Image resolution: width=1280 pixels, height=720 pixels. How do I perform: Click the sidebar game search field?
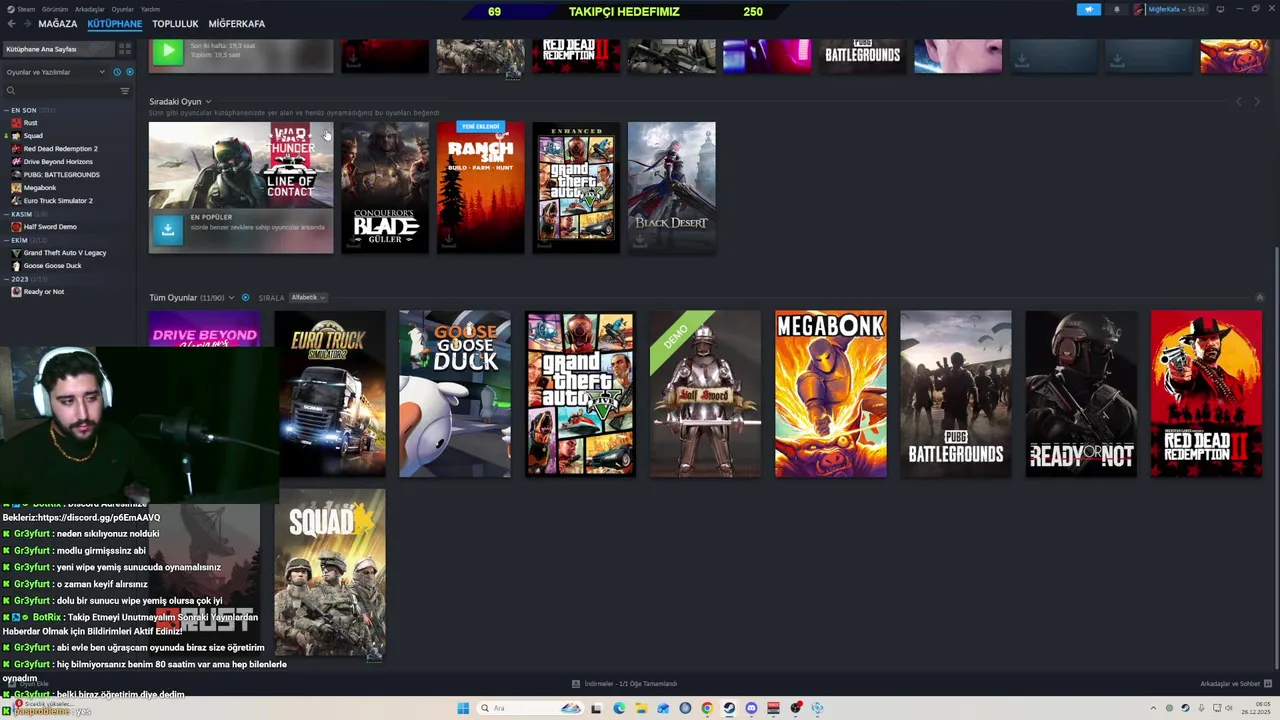coord(60,91)
